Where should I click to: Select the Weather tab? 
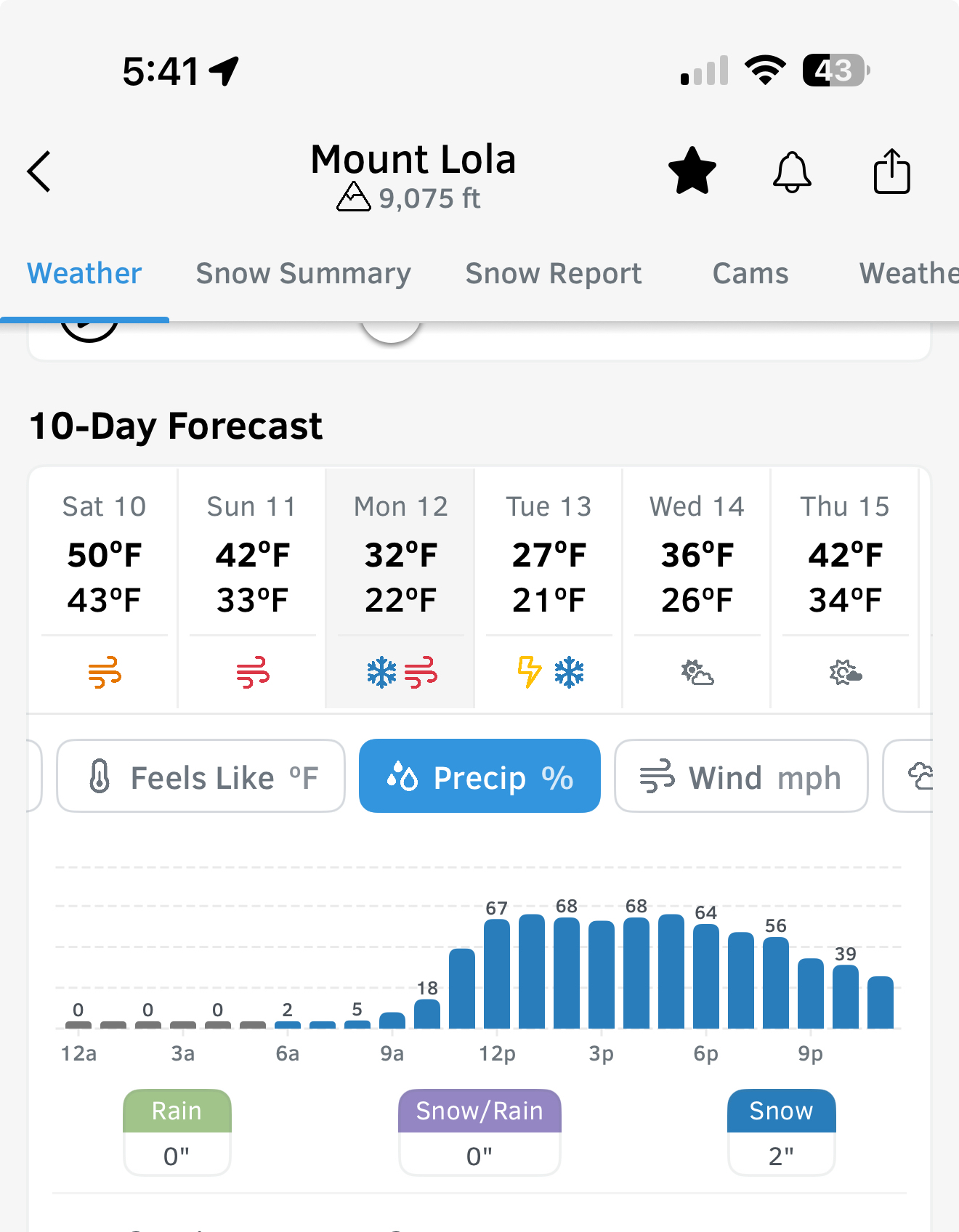pos(84,274)
